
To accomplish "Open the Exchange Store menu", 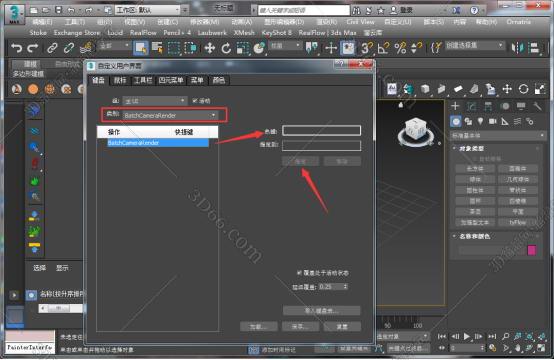I will (x=77, y=33).
